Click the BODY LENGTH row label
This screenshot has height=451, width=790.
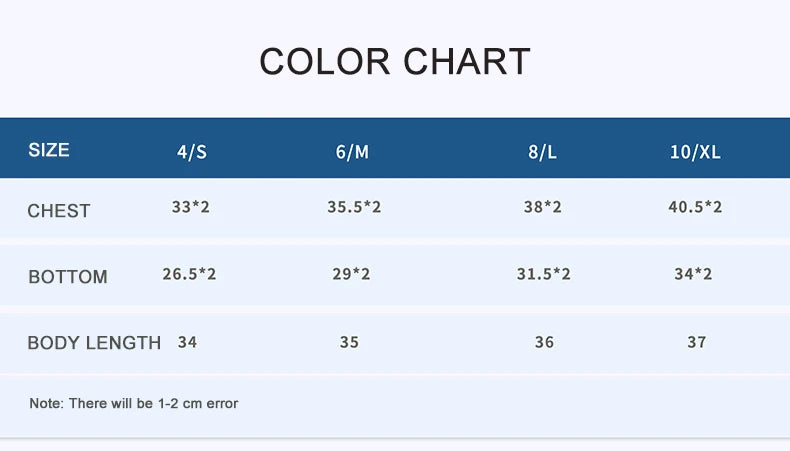tap(94, 343)
